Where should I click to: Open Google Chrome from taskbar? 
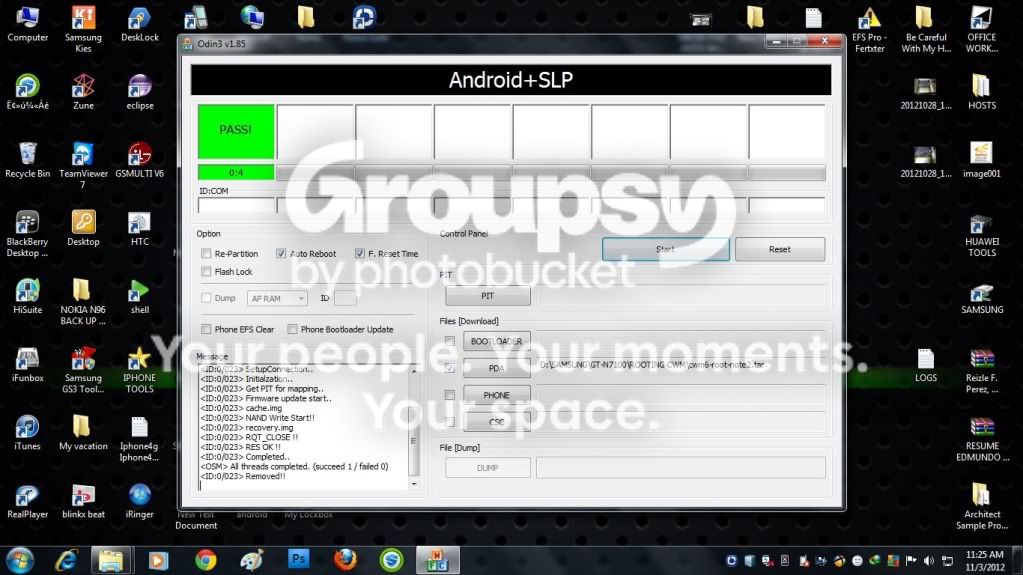pos(206,560)
